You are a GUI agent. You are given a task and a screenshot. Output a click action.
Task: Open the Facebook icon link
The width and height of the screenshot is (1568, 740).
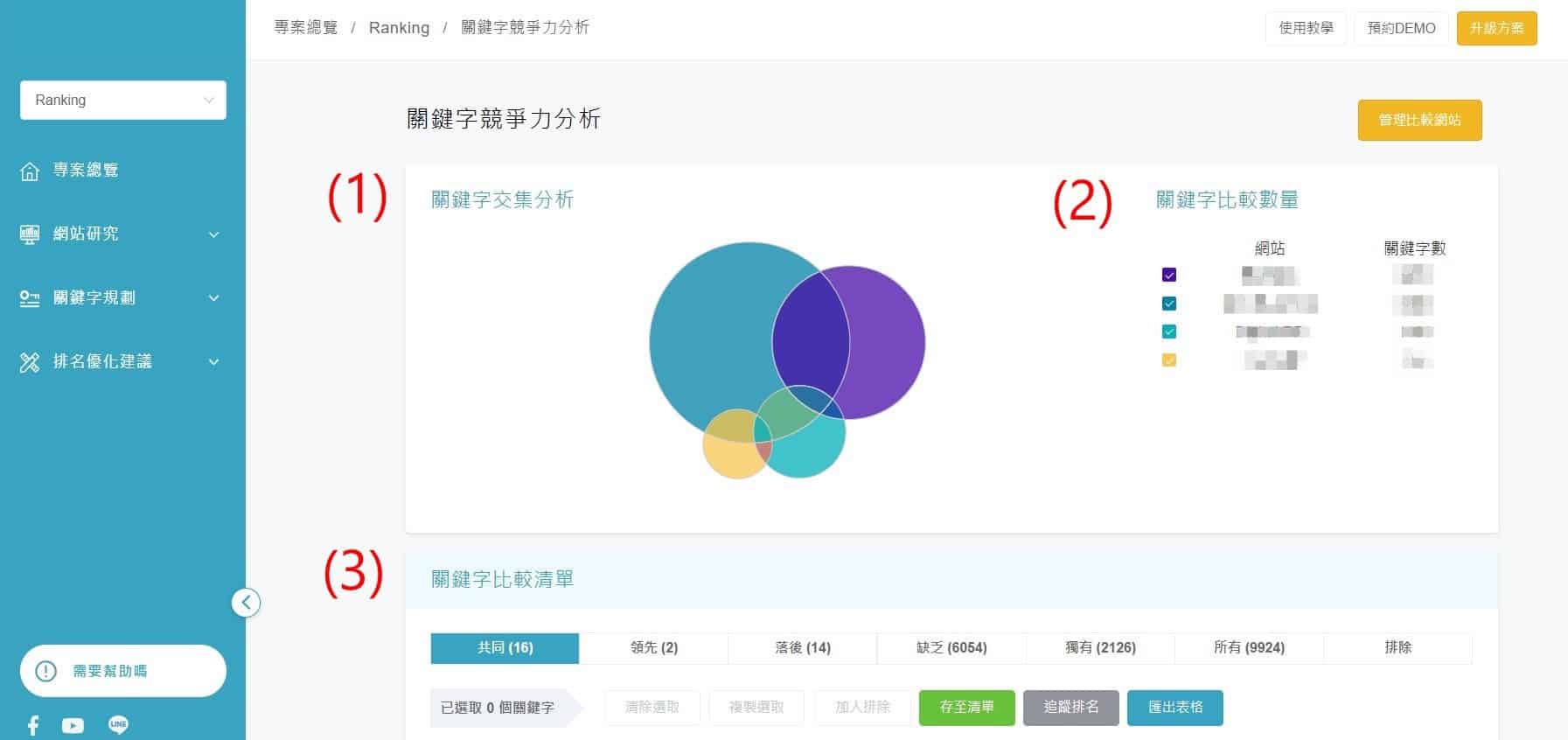click(33, 725)
